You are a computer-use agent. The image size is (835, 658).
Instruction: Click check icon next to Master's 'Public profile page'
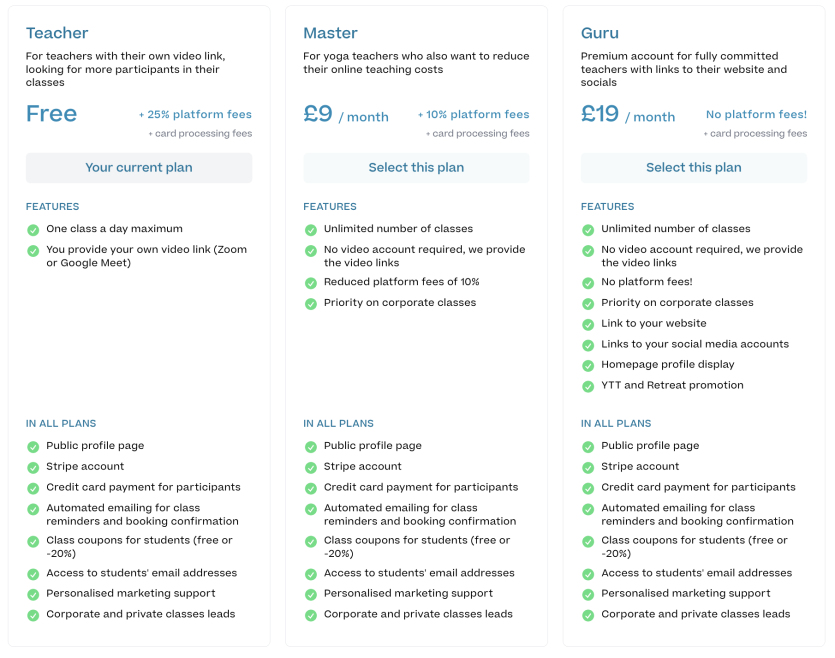310,447
